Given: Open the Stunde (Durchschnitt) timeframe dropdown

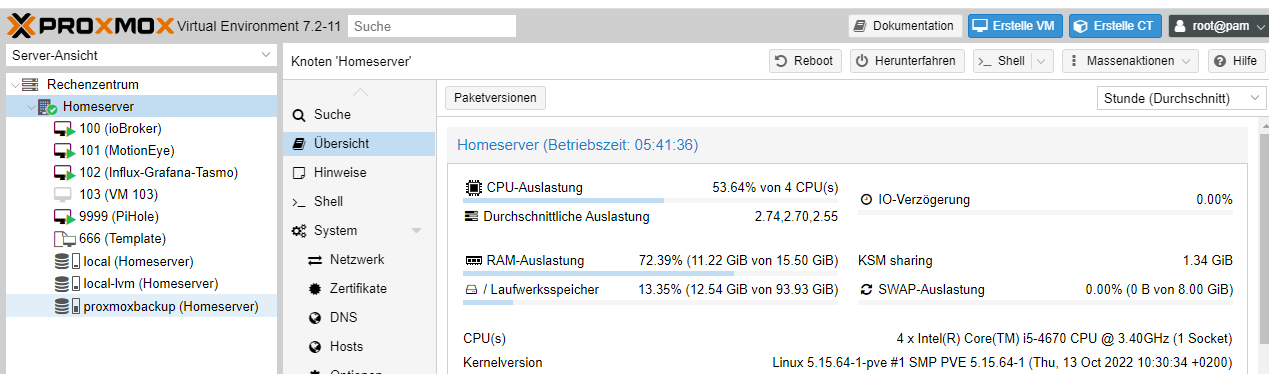Looking at the screenshot, I should (1180, 98).
